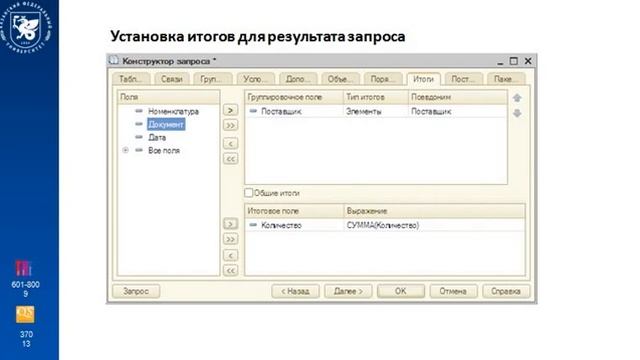Click the Тип итогов column header
The height and width of the screenshot is (360, 640).
tap(376, 97)
